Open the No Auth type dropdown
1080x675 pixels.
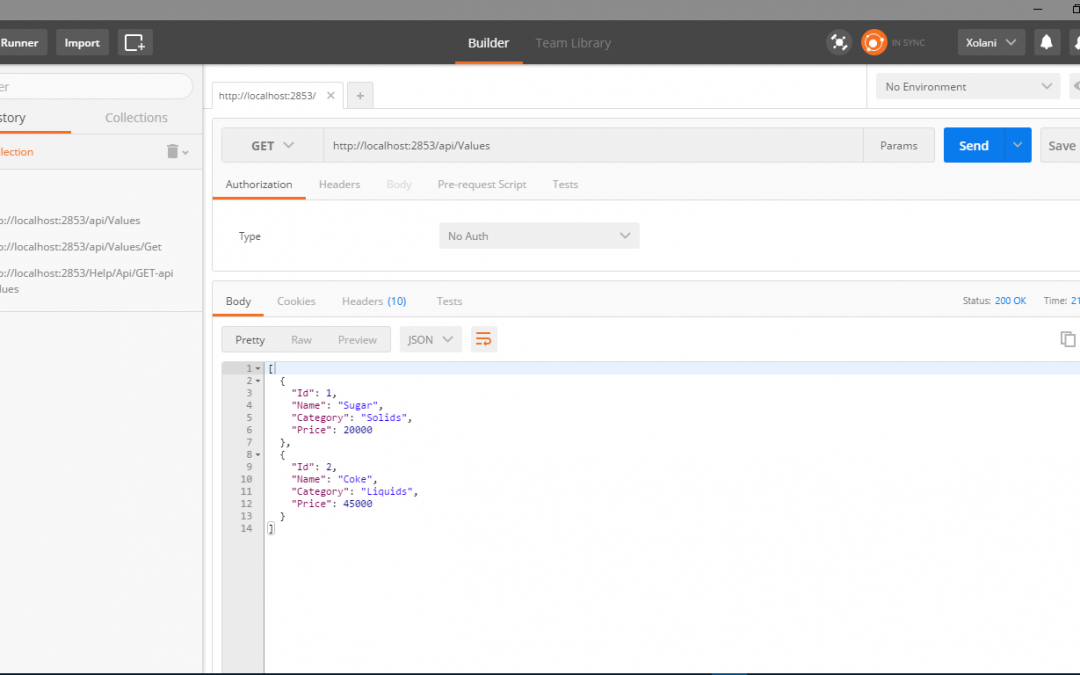538,235
